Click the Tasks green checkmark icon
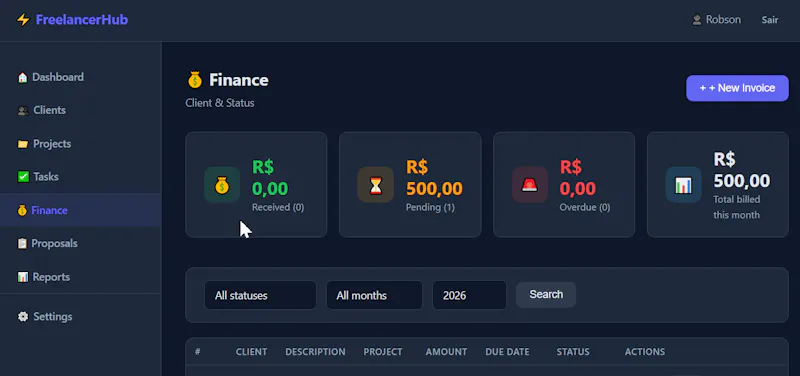This screenshot has width=800, height=376. point(23,177)
